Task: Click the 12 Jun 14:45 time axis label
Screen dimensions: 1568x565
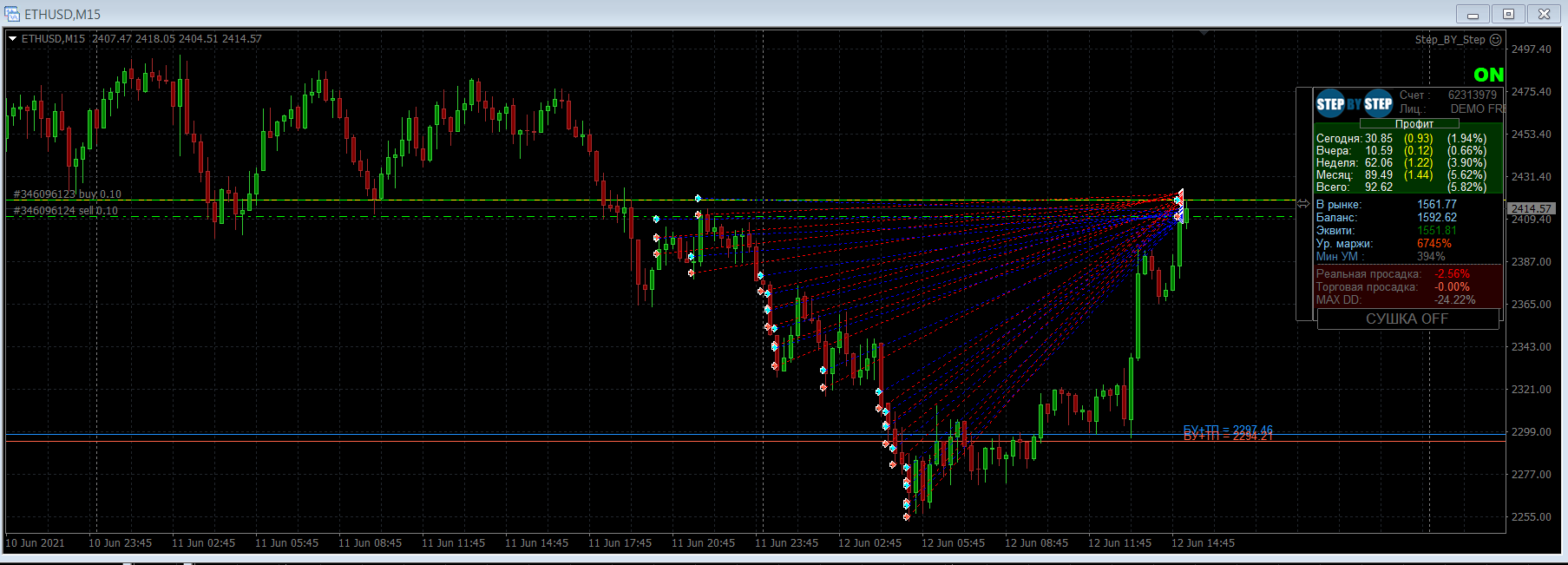Action: point(1203,543)
